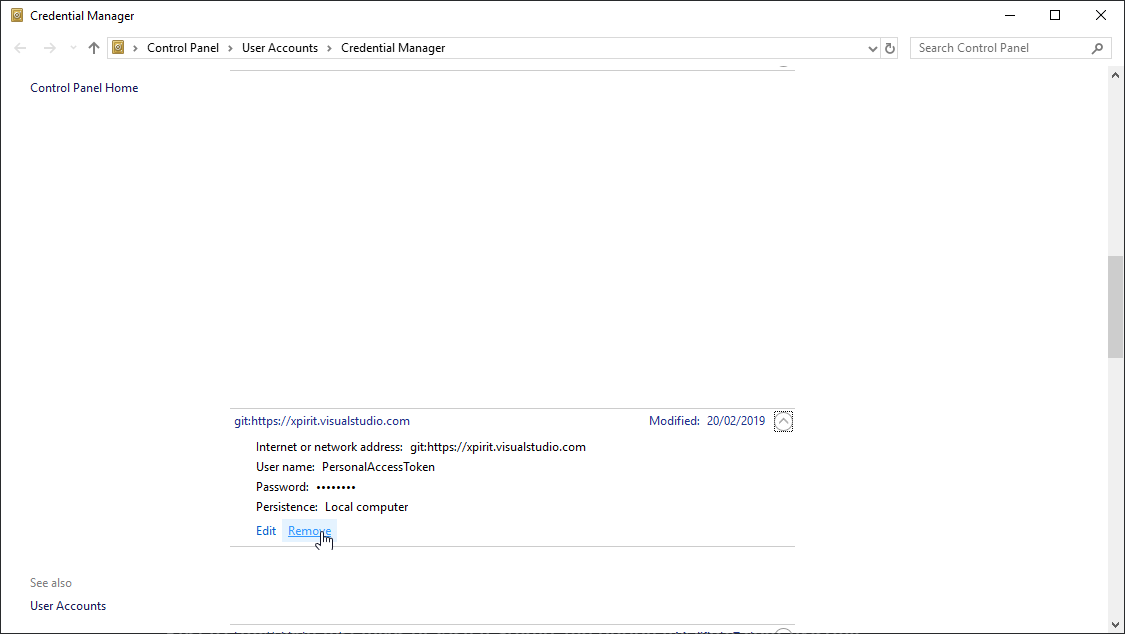
Task: Close the Credential Manager window
Action: (1101, 15)
